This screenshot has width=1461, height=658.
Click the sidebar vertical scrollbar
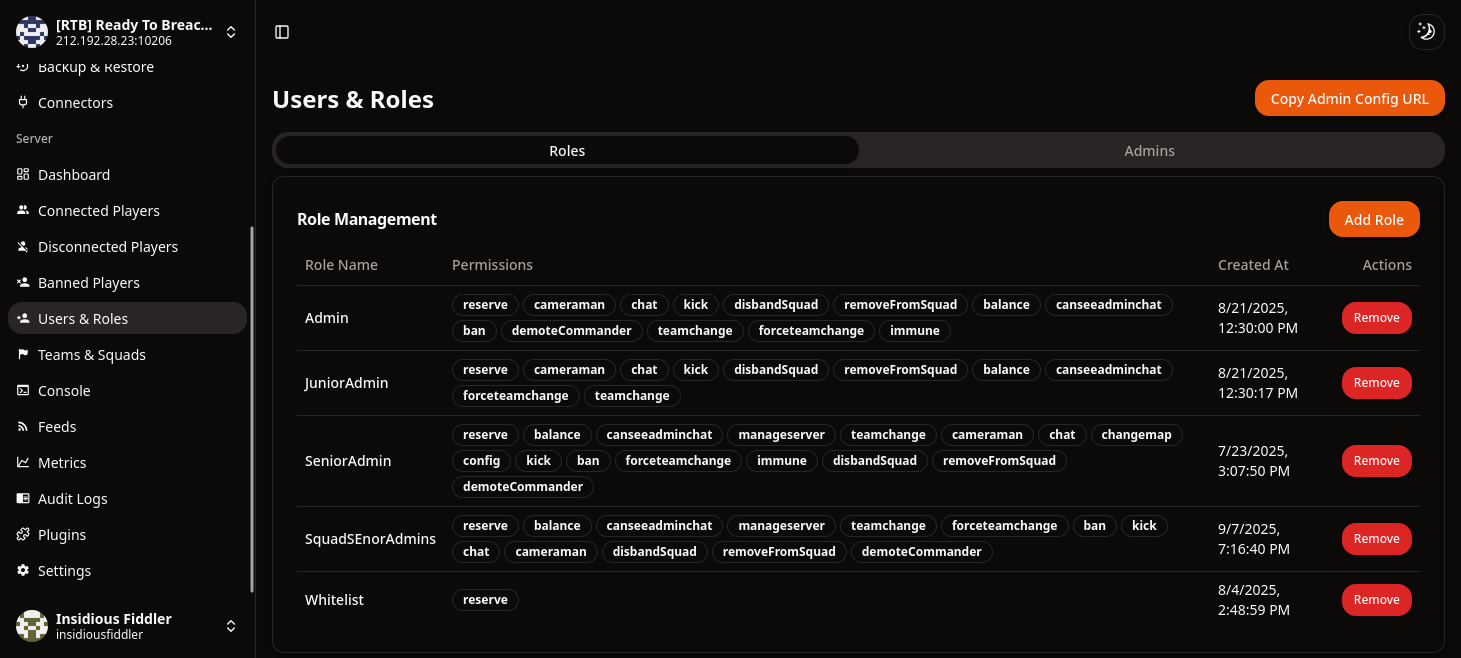point(252,410)
